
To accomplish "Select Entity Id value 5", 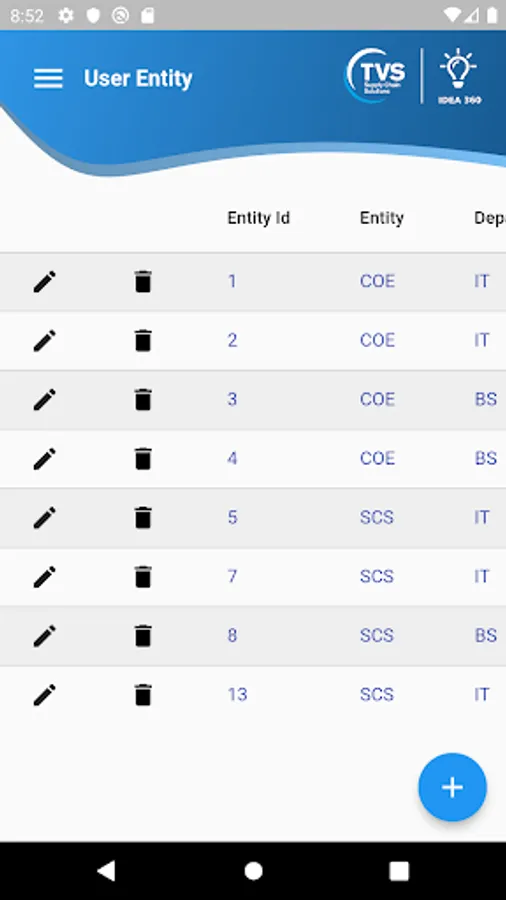I will coord(232,518).
